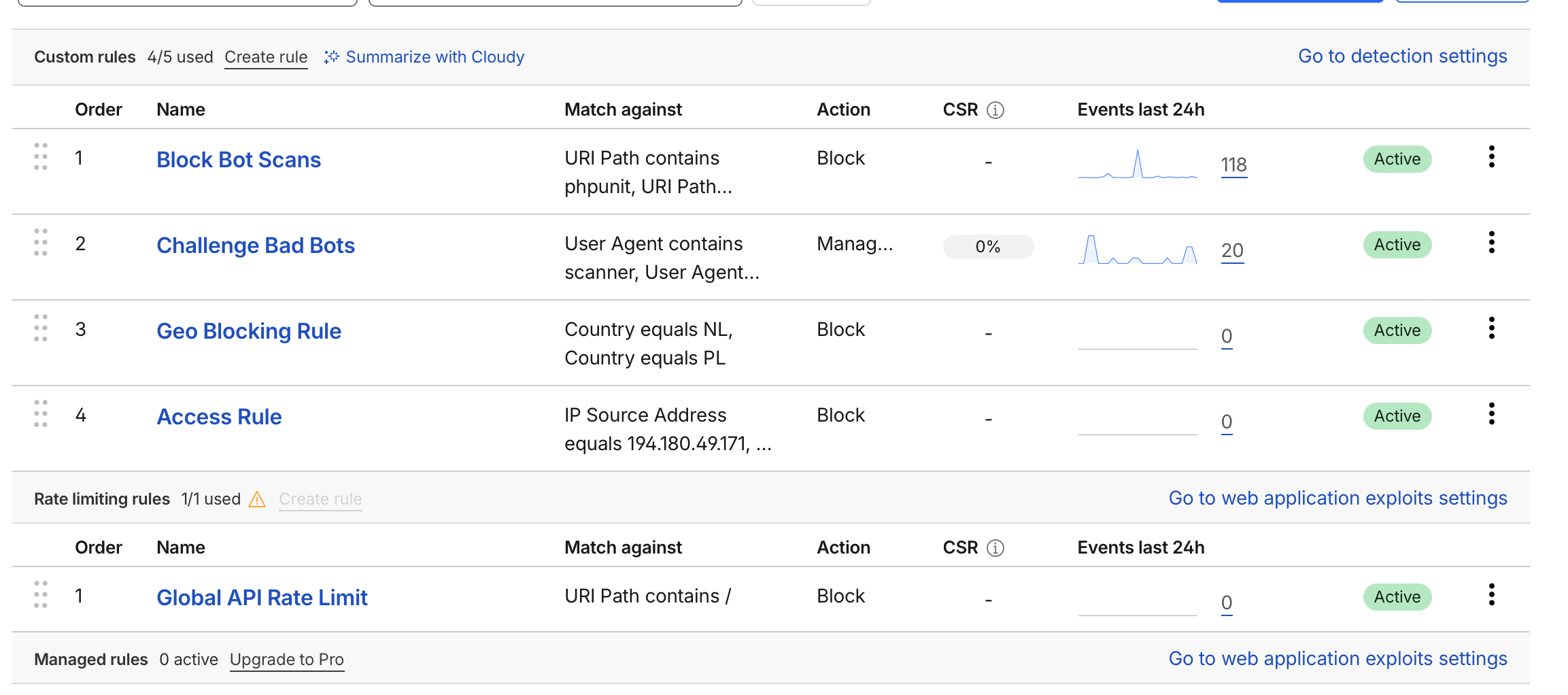The image size is (1568, 695).
Task: Go to detection settings
Action: 1402,56
